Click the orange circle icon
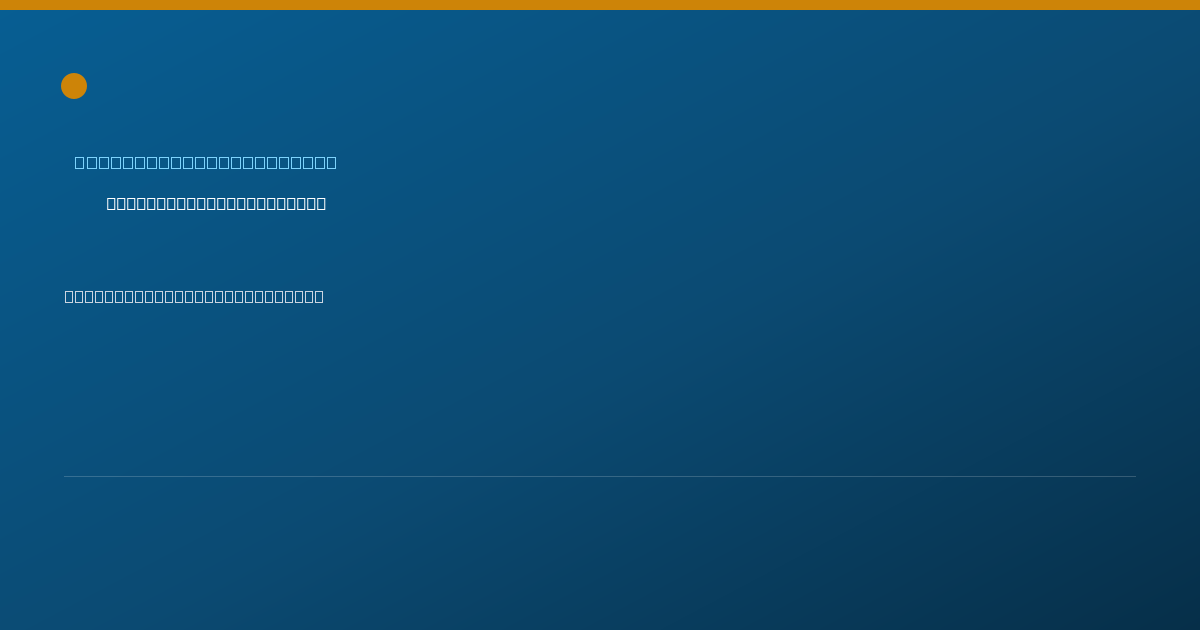This screenshot has width=1200, height=630. pos(74,86)
